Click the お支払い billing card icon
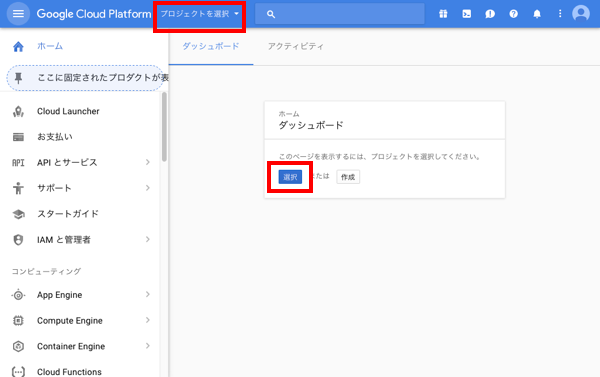Image resolution: width=600 pixels, height=377 pixels. point(18,137)
